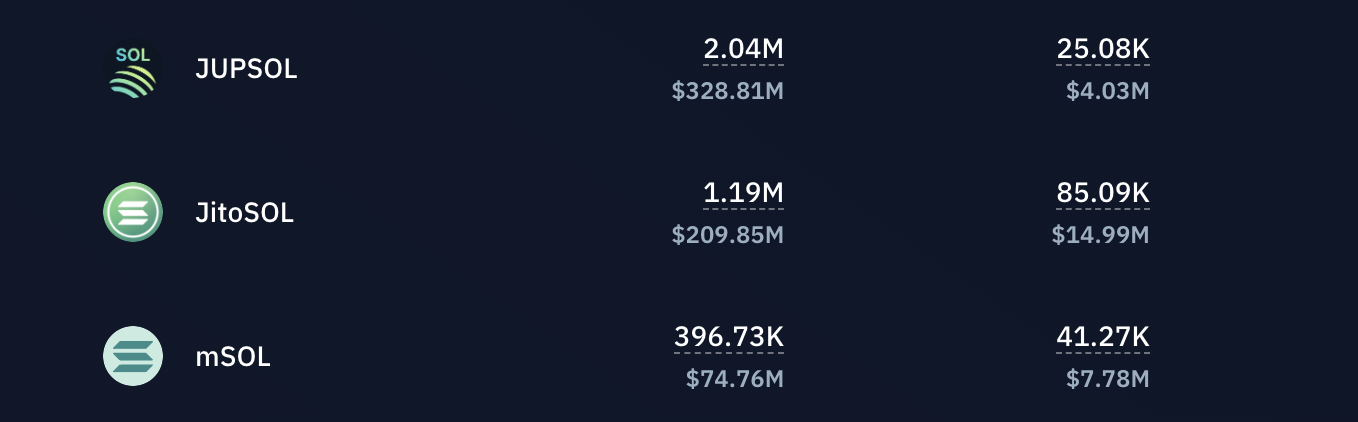Click JUPSOL's 25.08K underlined amount
Image resolution: width=1358 pixels, height=422 pixels.
tap(1103, 49)
